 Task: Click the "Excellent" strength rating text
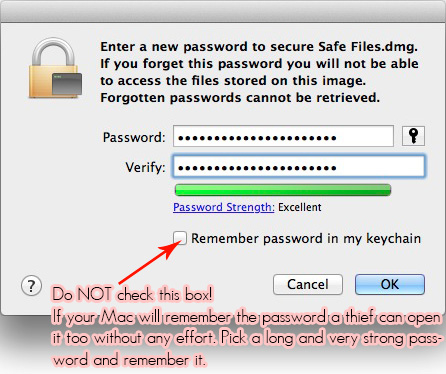[x=300, y=207]
